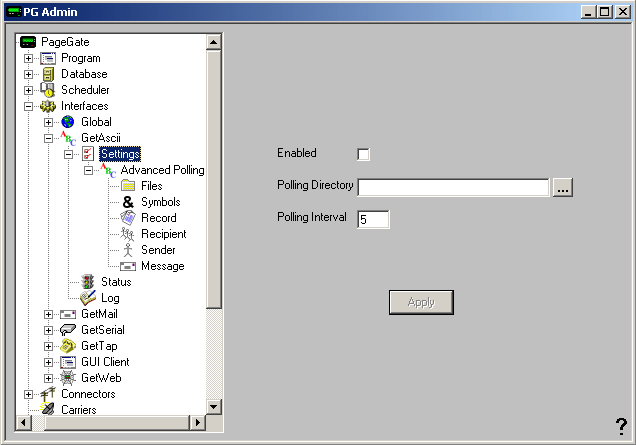Maximize the PG Admin window
636x445 pixels.
coord(604,12)
